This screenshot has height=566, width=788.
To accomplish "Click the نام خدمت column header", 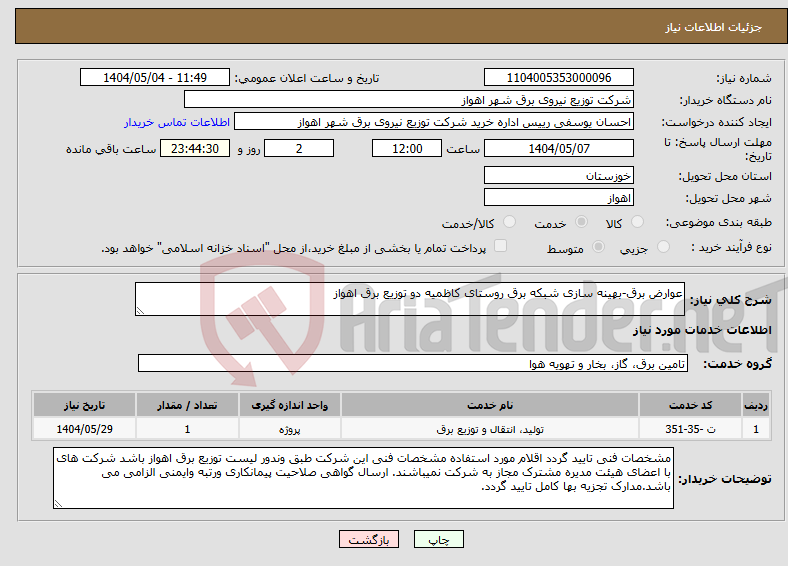I will [490, 405].
